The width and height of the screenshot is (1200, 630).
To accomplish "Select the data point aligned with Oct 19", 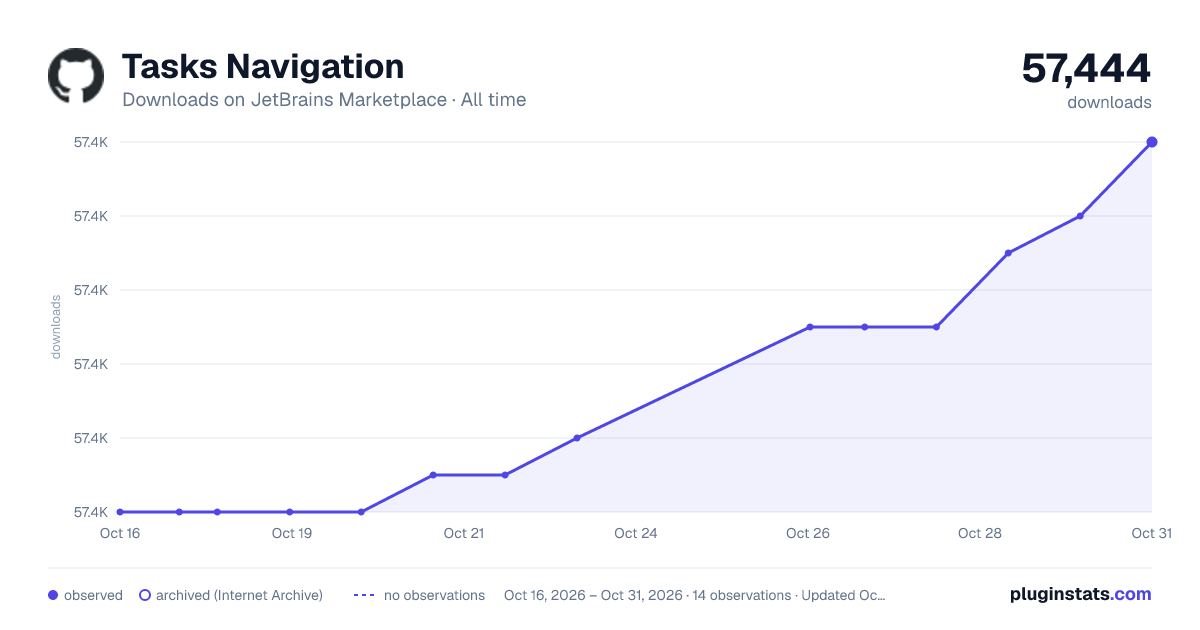I will tap(289, 512).
